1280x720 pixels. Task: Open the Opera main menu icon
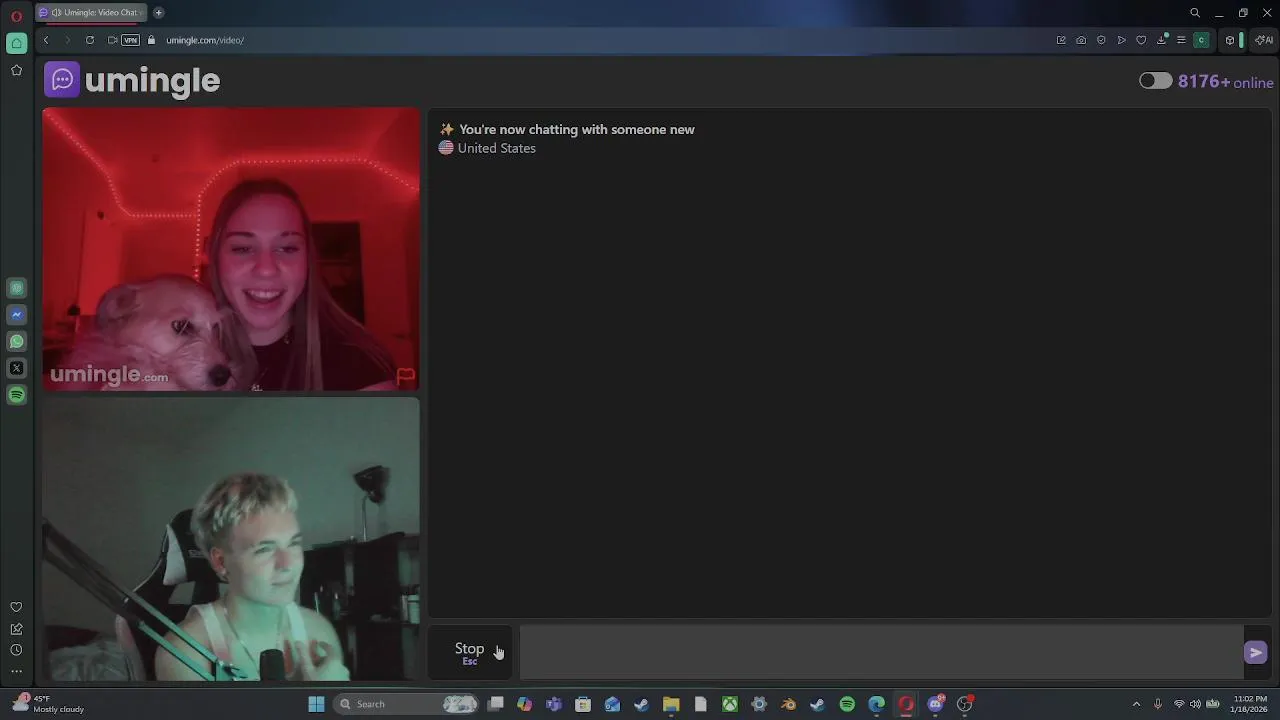(16, 16)
